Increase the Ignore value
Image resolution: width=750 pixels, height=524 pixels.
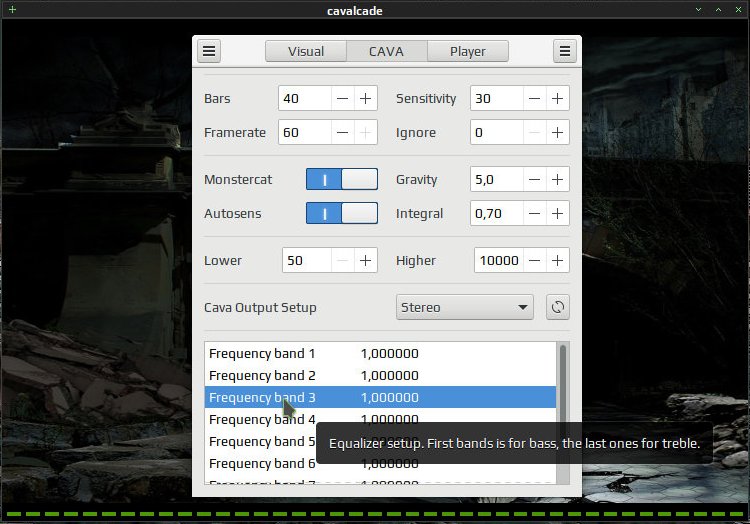[x=557, y=132]
